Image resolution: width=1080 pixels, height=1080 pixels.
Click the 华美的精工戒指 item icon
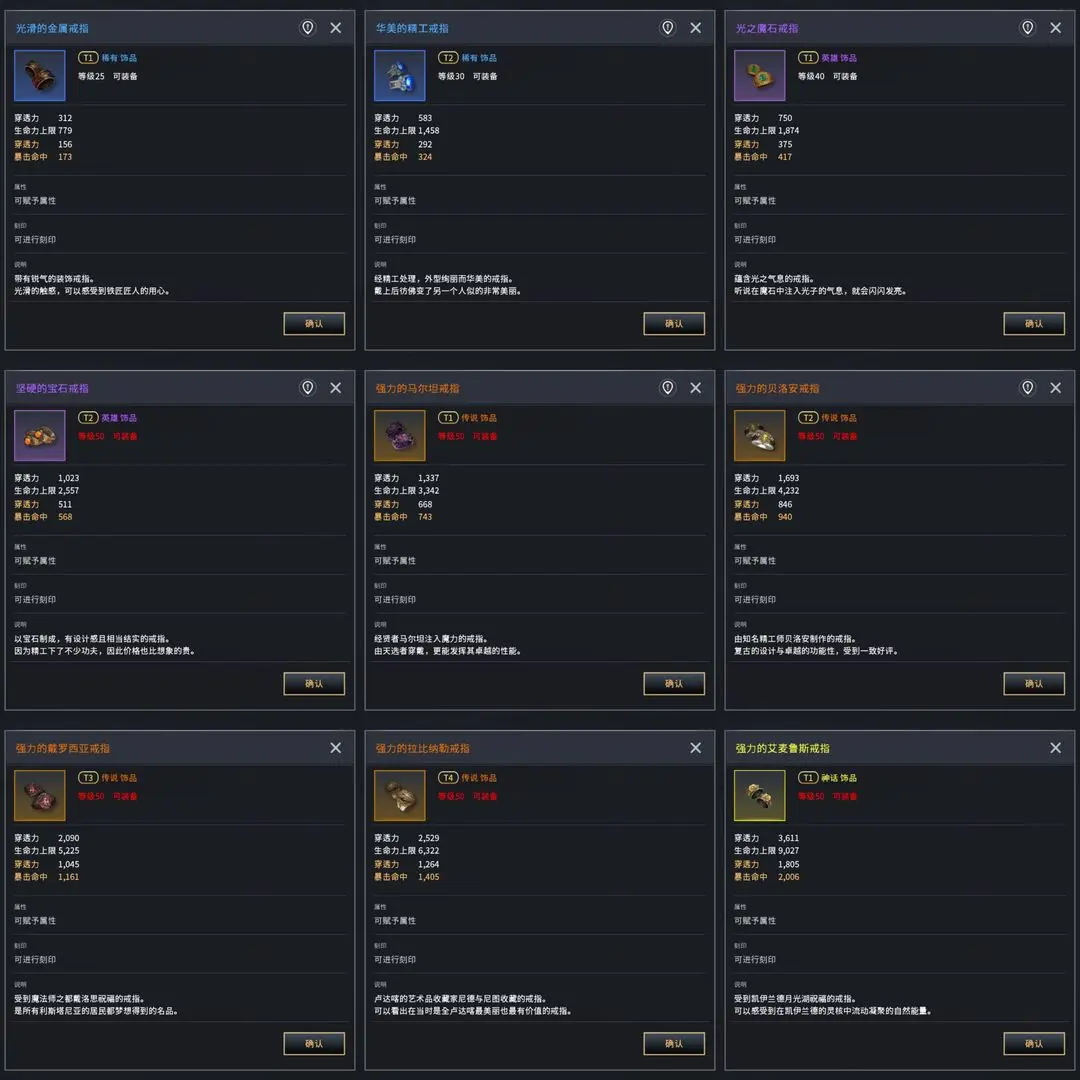pos(400,76)
